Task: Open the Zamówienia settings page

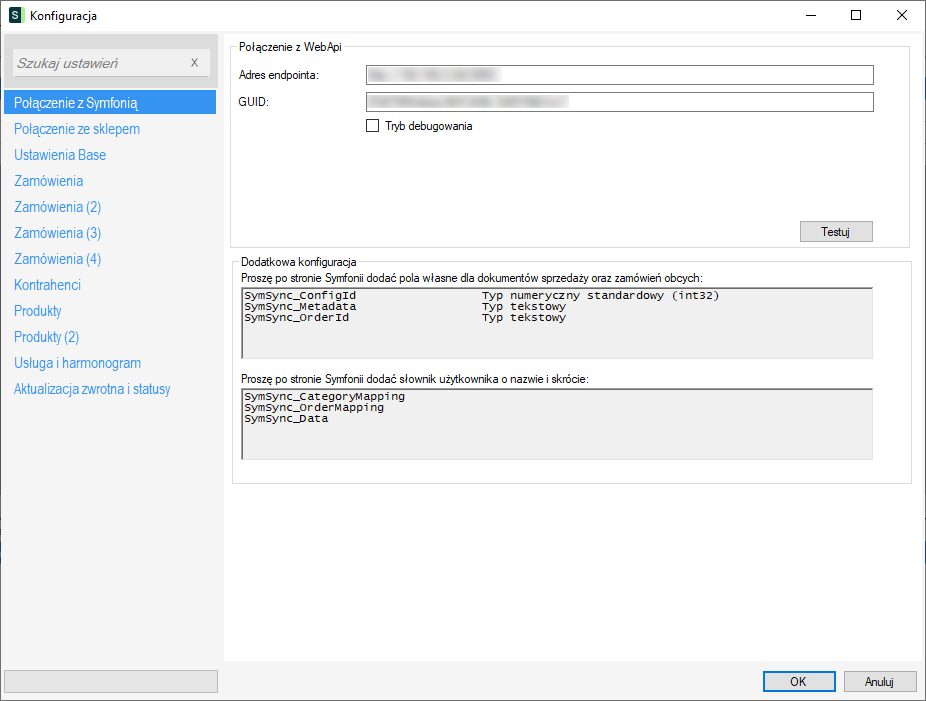Action: (x=49, y=181)
